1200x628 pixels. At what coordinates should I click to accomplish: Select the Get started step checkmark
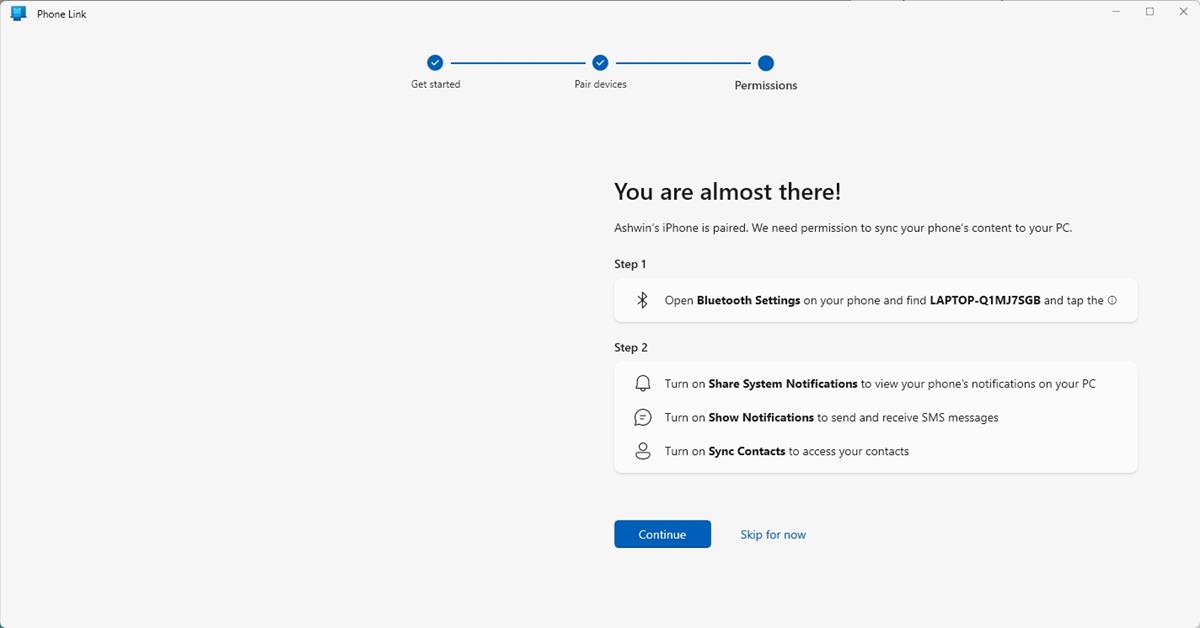click(x=435, y=63)
